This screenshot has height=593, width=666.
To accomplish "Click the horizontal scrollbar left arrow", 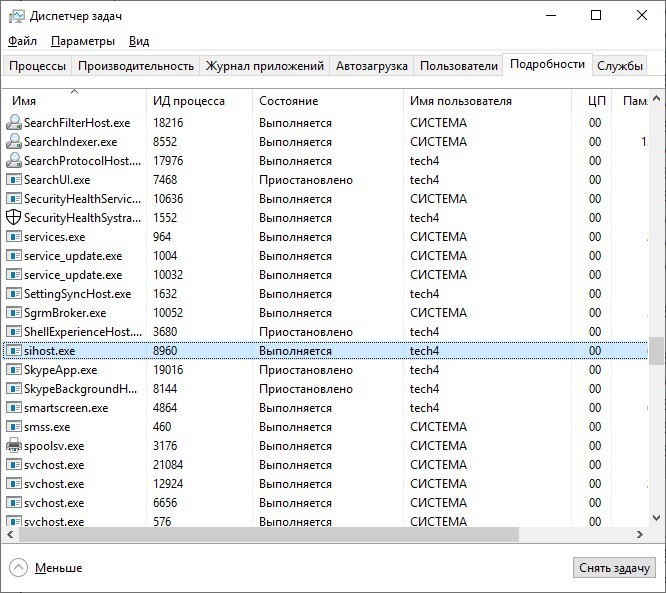I will pyautogui.click(x=11, y=534).
